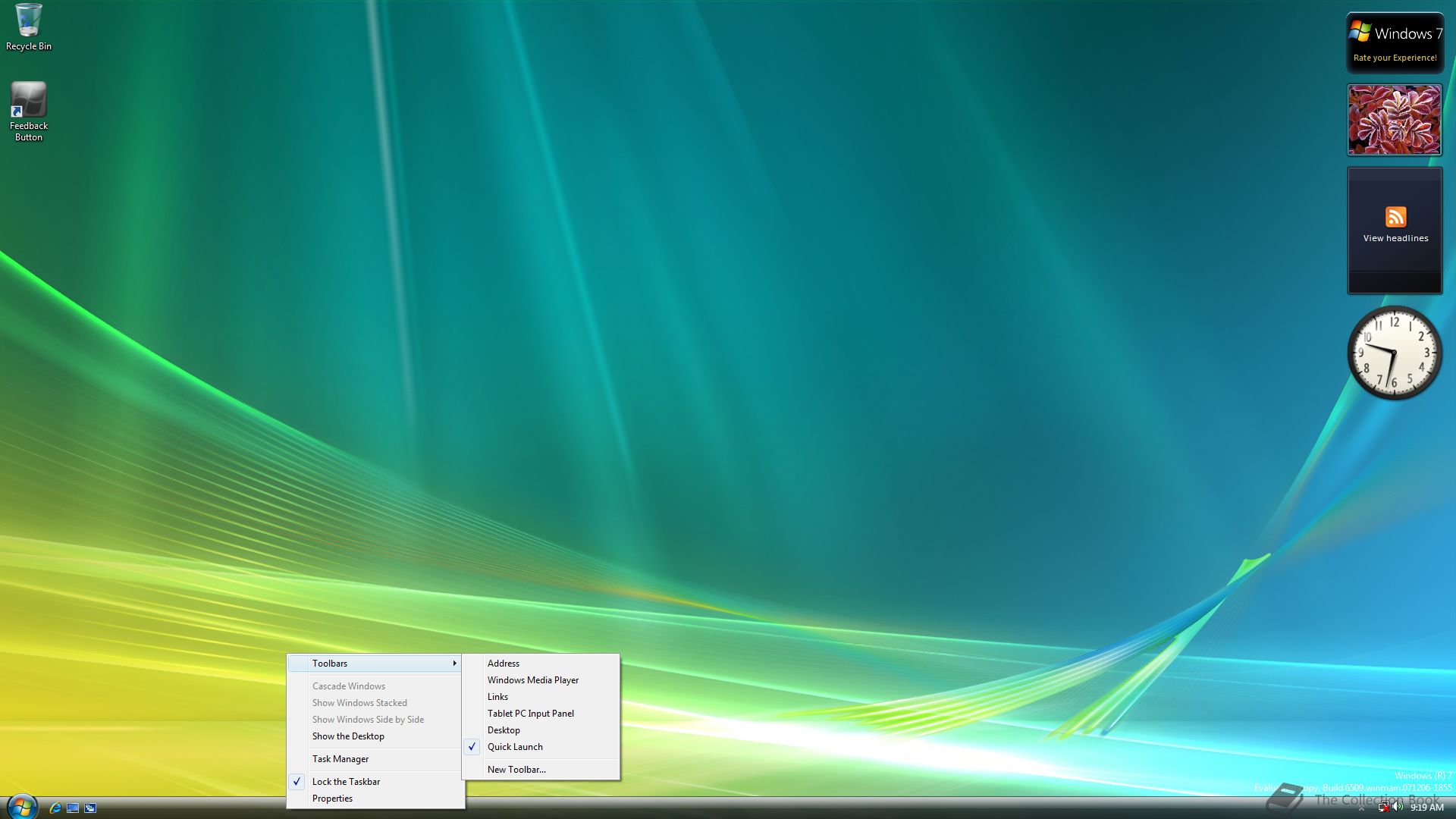
Task: Click the 9:19 AM taskbar clock
Action: pyautogui.click(x=1426, y=808)
